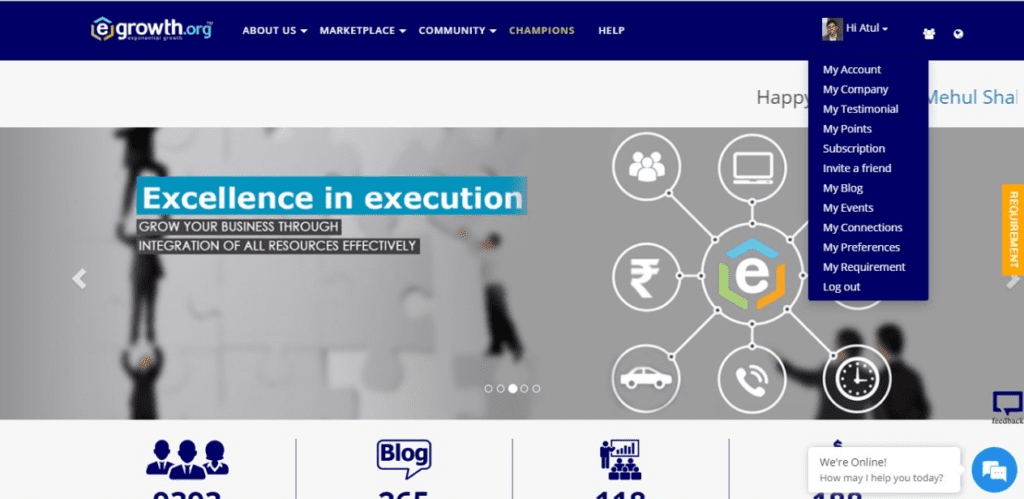Open the live chat bubble button
This screenshot has width=1024, height=499.
994,470
